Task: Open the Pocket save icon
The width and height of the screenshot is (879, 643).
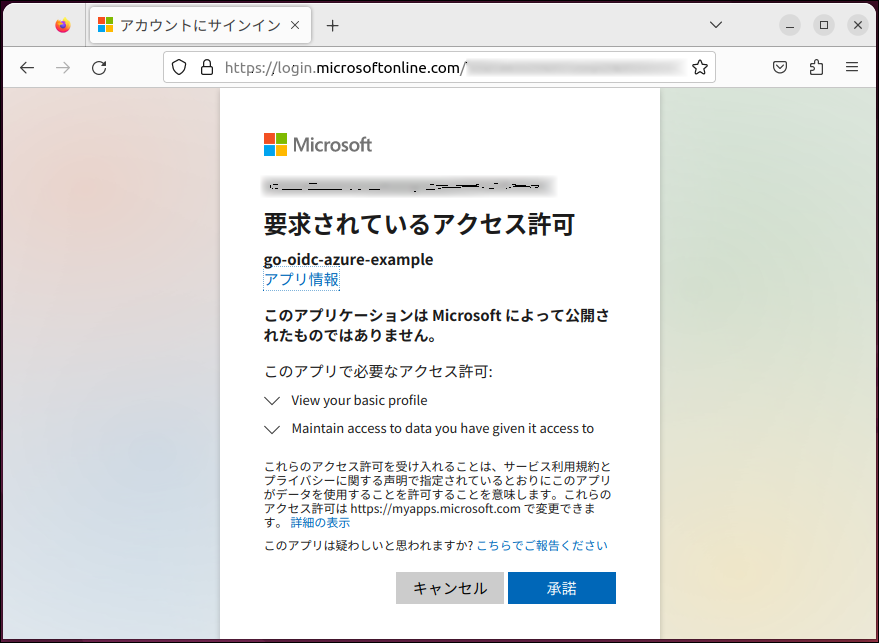Action: coord(780,67)
